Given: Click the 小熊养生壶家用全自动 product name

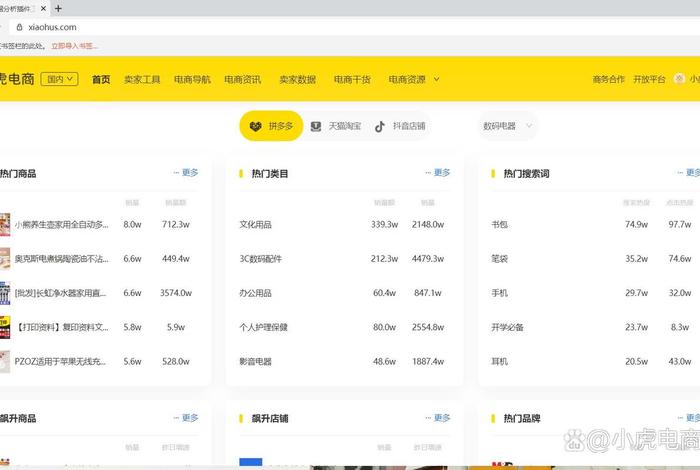Looking at the screenshot, I should [x=62, y=225].
